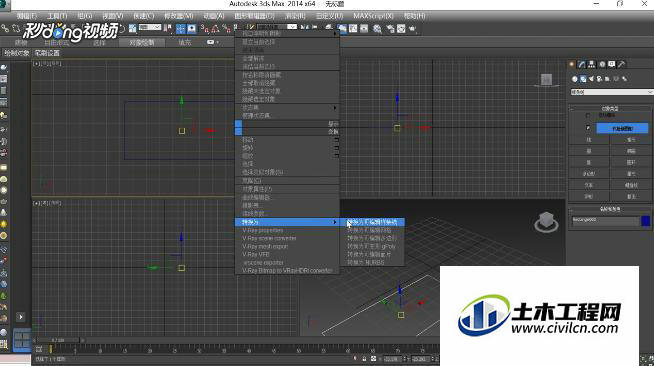Image resolution: width=654 pixels, height=366 pixels.
Task: Toggle the angle snap toolbar button
Action: pyautogui.click(x=215, y=28)
